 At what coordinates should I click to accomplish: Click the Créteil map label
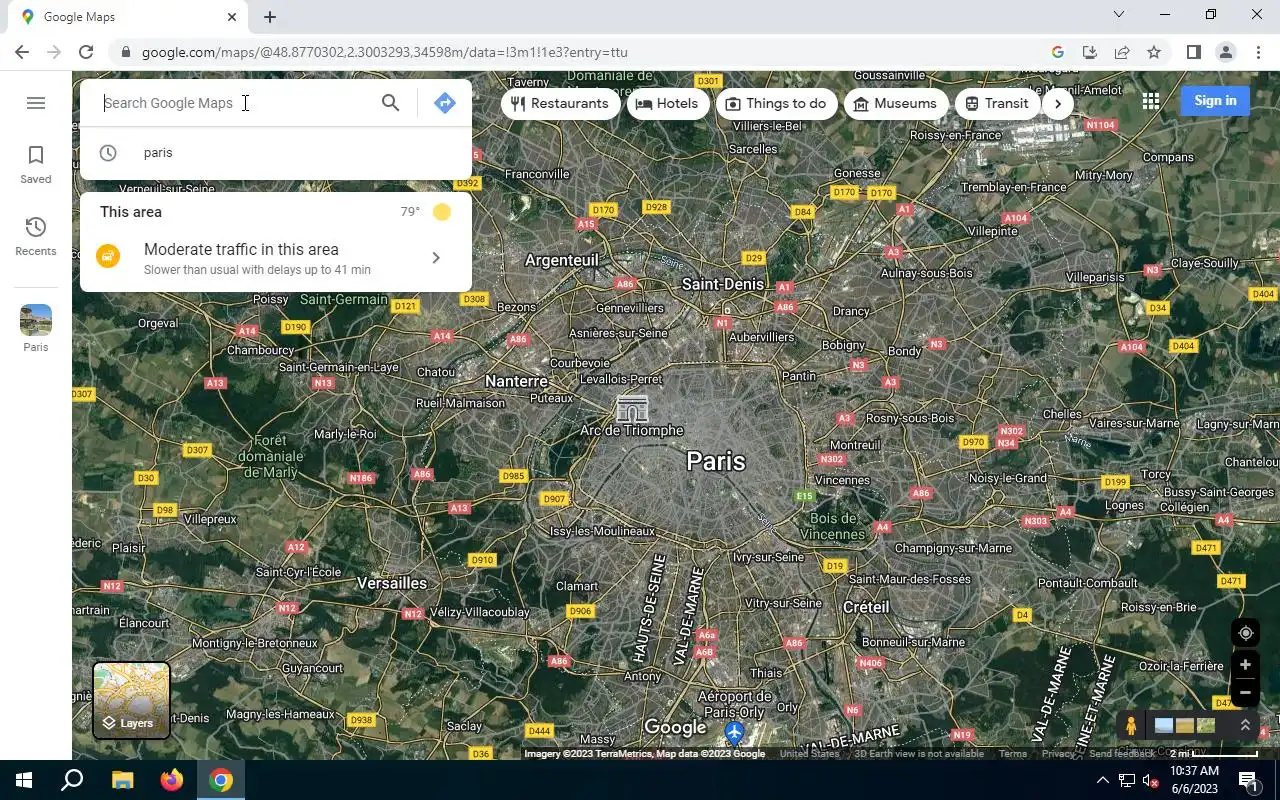coord(866,607)
